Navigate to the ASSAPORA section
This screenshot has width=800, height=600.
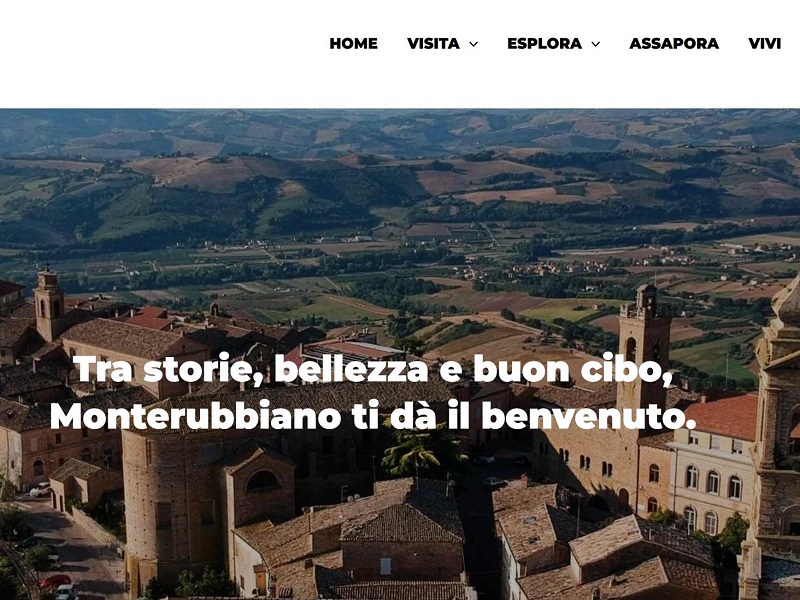(674, 43)
